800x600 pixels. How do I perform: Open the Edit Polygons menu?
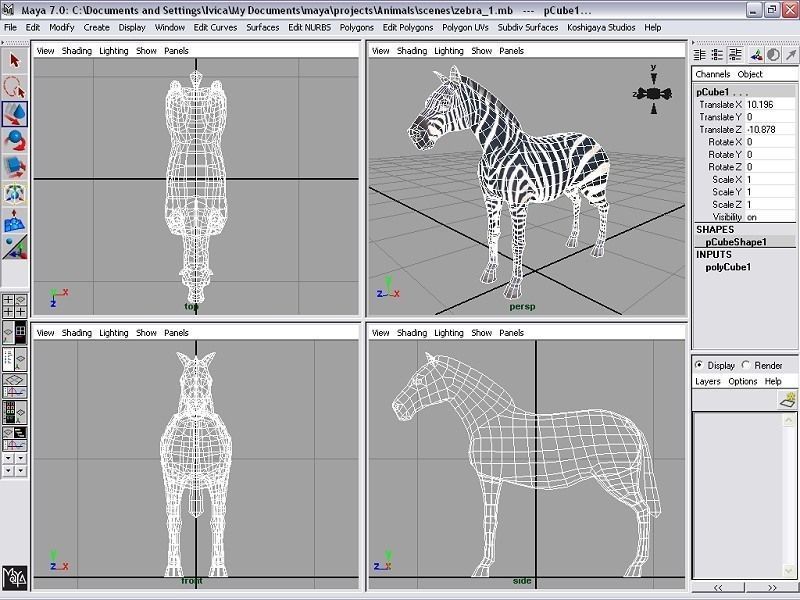(408, 28)
